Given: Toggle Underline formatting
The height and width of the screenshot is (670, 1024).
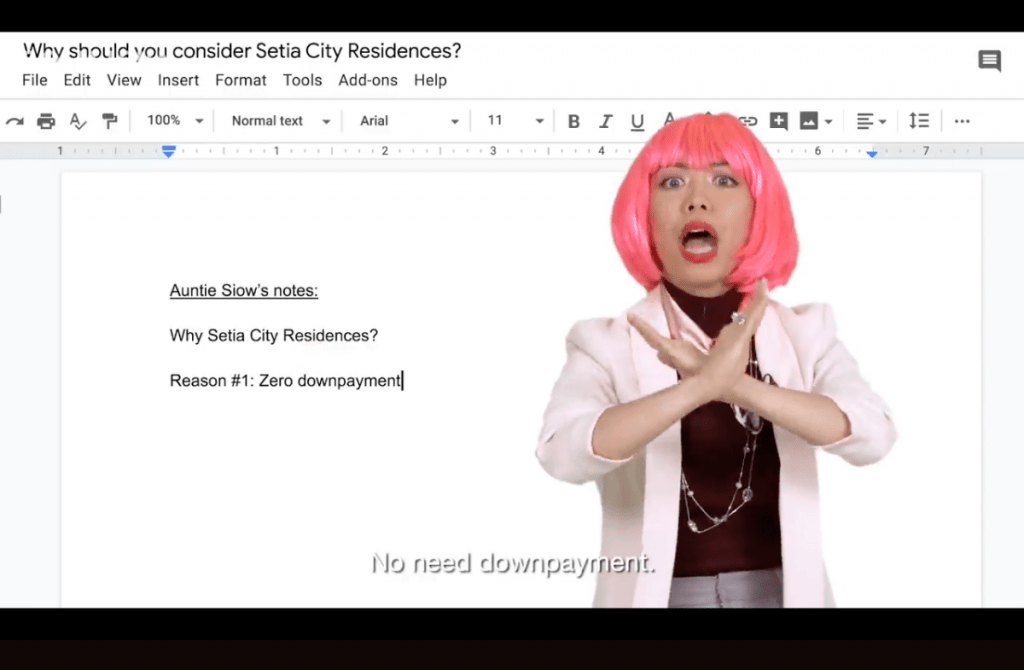Looking at the screenshot, I should point(637,121).
